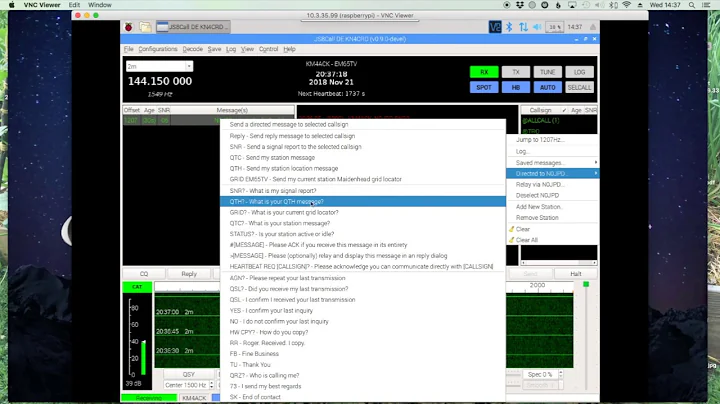Click the QSY button

189,374
